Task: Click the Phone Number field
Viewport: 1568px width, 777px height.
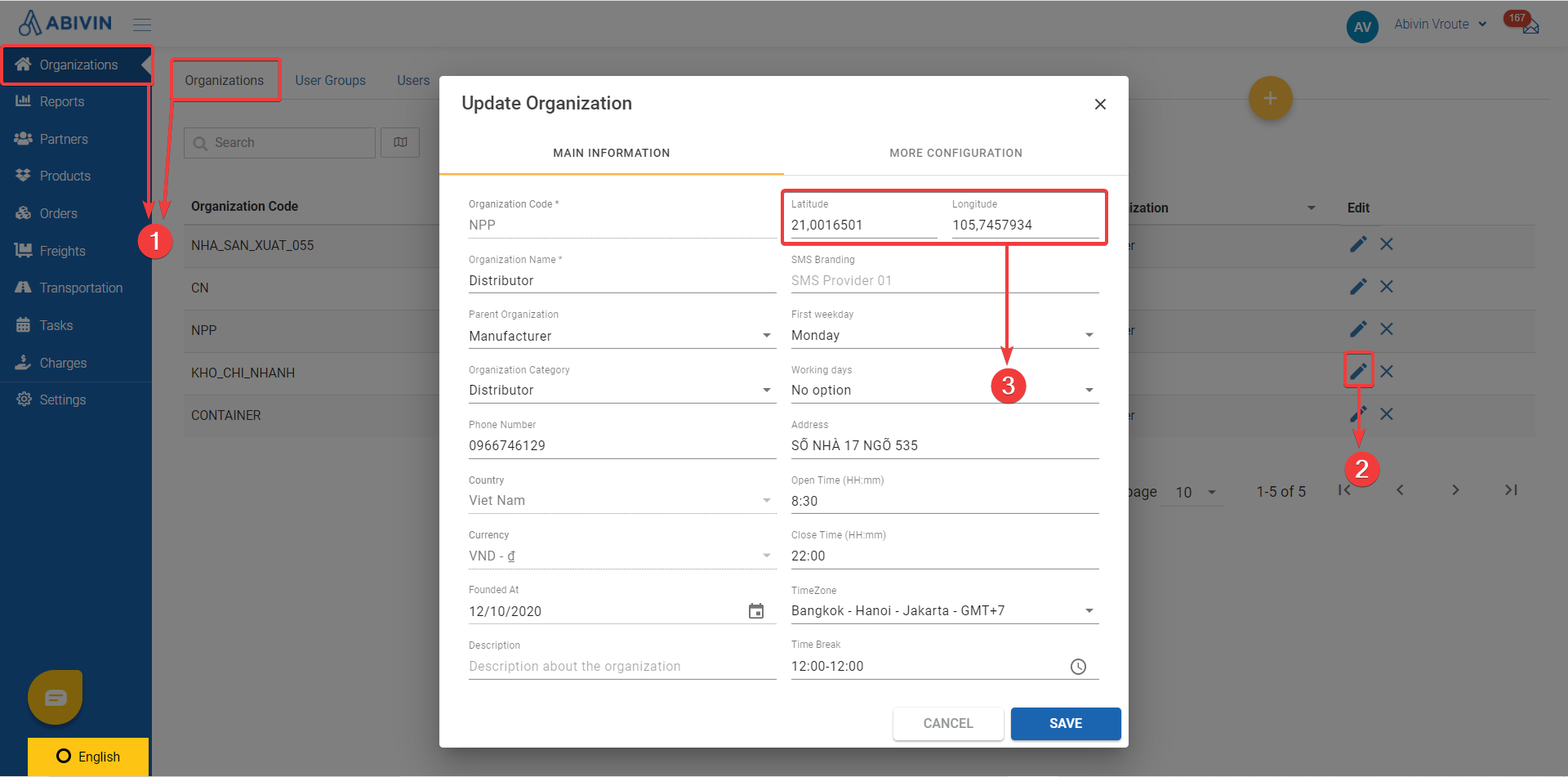Action: tap(622, 445)
